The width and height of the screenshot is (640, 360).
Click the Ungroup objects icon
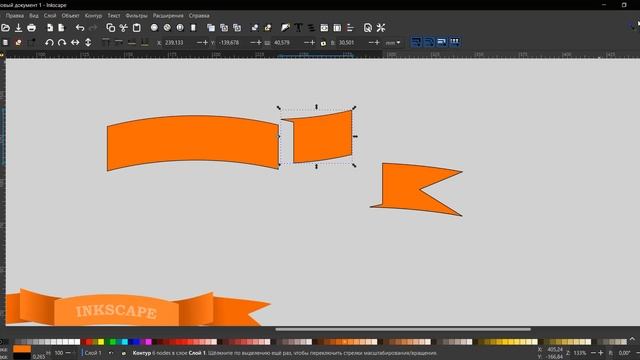click(x=268, y=28)
